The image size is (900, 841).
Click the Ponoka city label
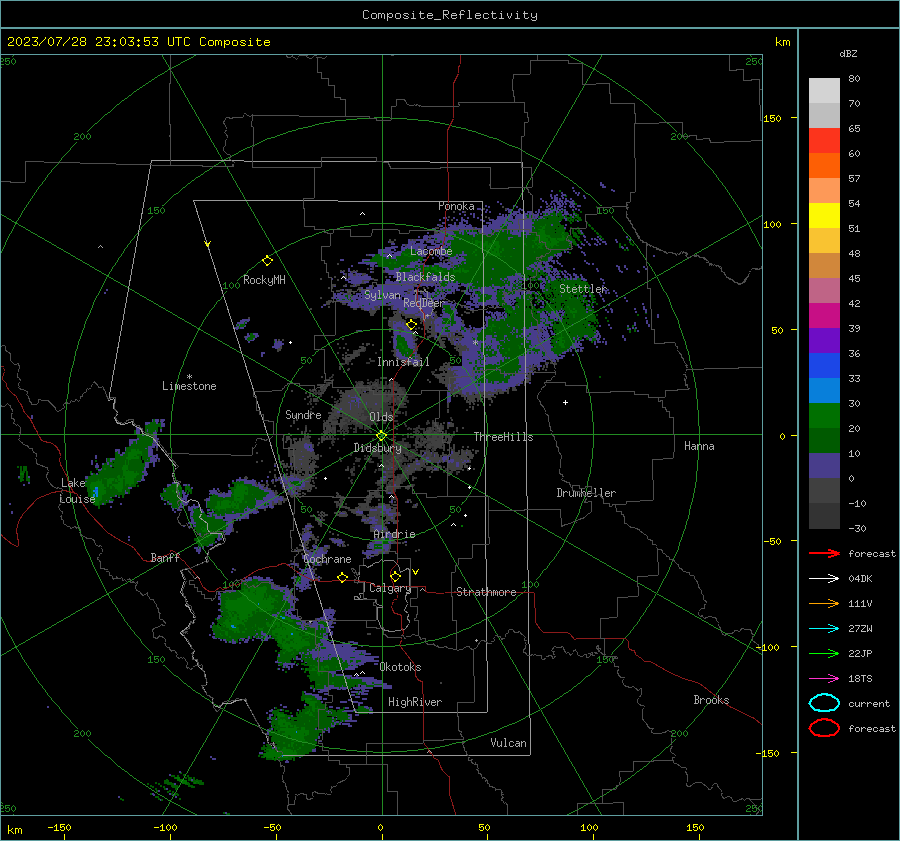(x=456, y=206)
